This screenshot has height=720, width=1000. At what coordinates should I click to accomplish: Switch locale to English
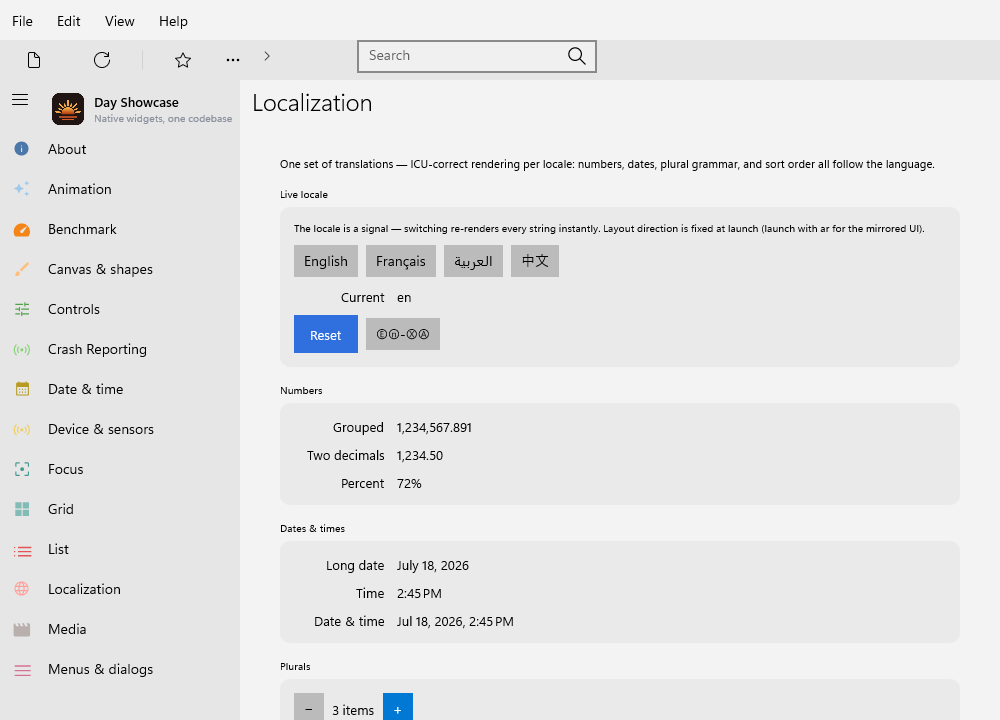coord(326,261)
